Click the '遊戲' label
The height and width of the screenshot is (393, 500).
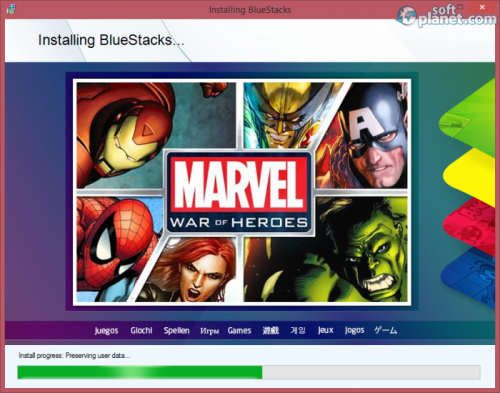(x=270, y=330)
